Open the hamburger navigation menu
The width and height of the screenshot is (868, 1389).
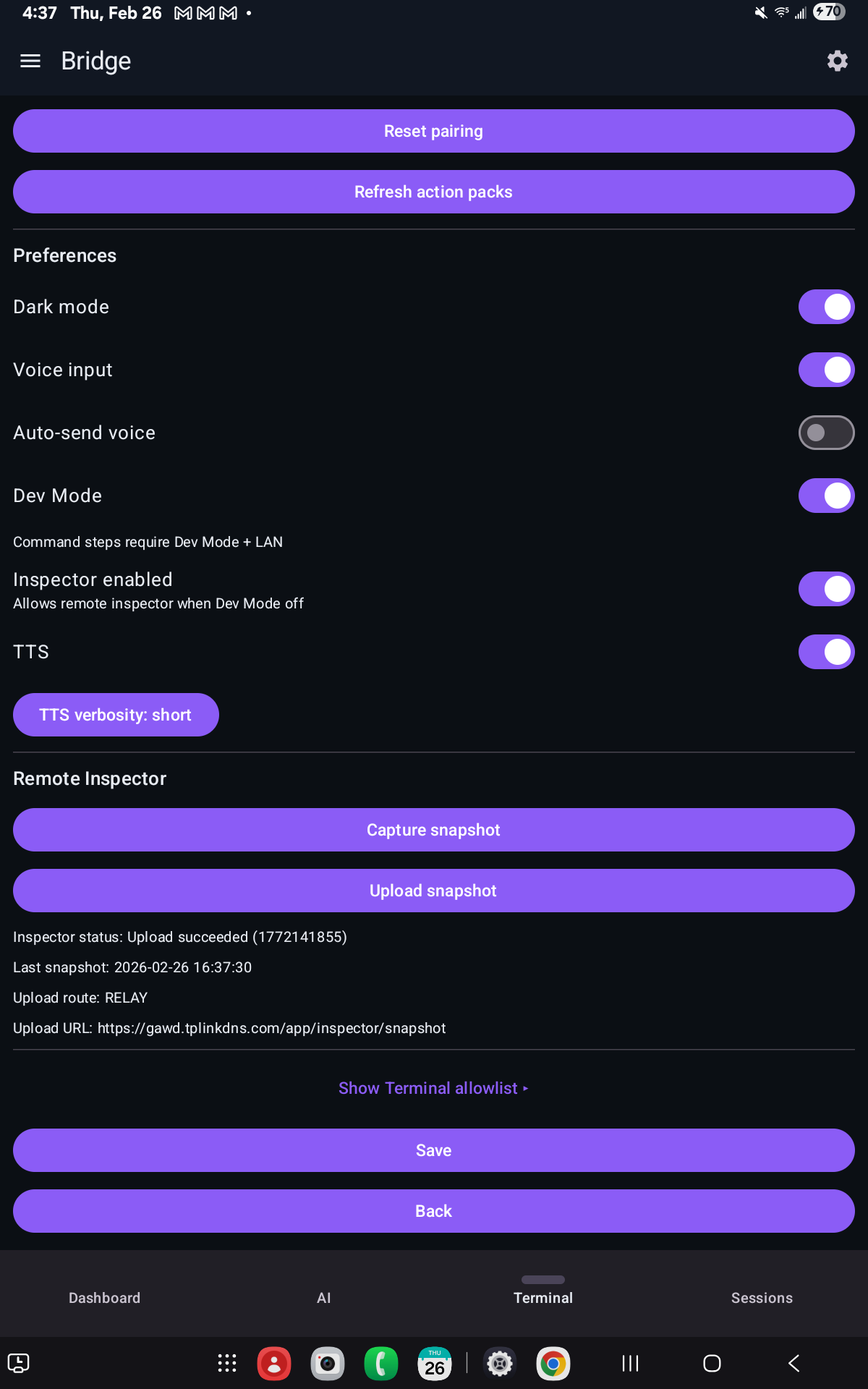coord(30,61)
